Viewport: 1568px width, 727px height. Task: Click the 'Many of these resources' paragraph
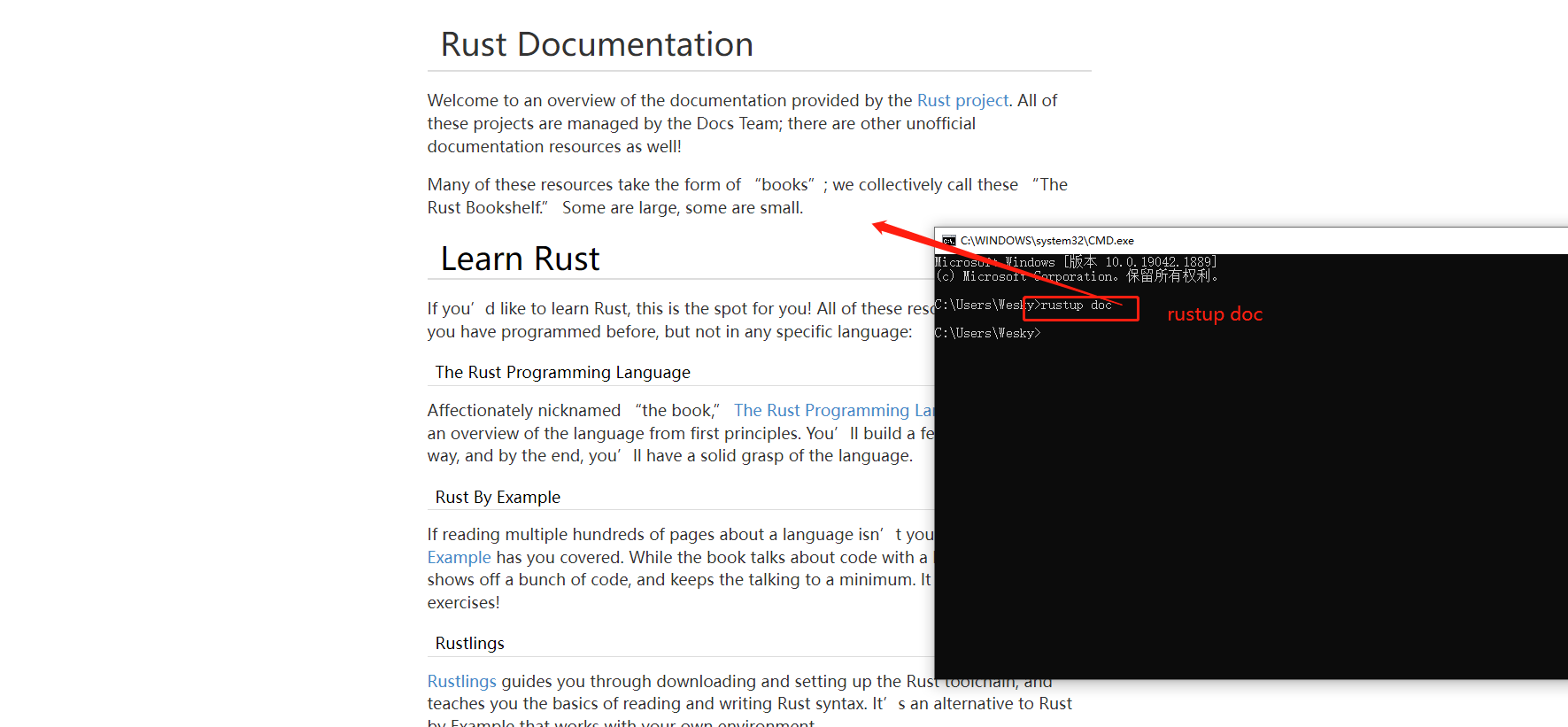tap(747, 197)
